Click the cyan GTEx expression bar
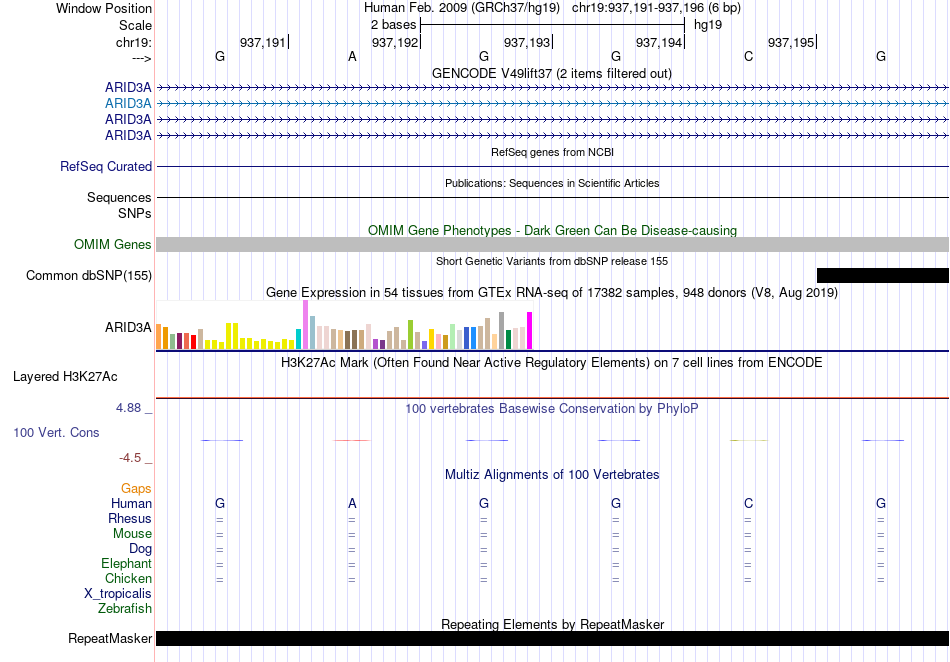950x662 pixels. pyautogui.click(x=298, y=339)
